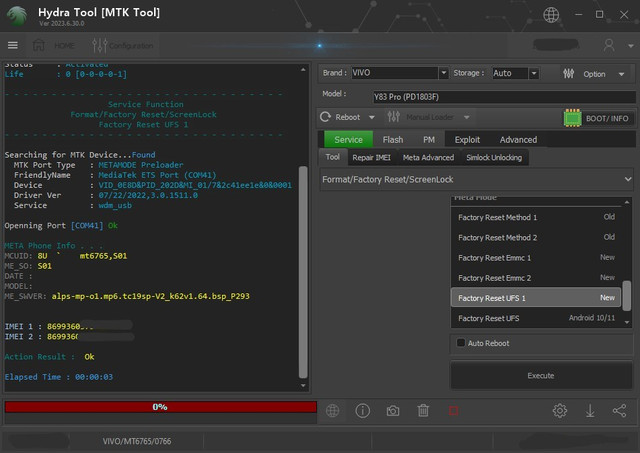This screenshot has width=640, height=453.
Task: Select Factory Reset Method 1
Action: click(536, 218)
